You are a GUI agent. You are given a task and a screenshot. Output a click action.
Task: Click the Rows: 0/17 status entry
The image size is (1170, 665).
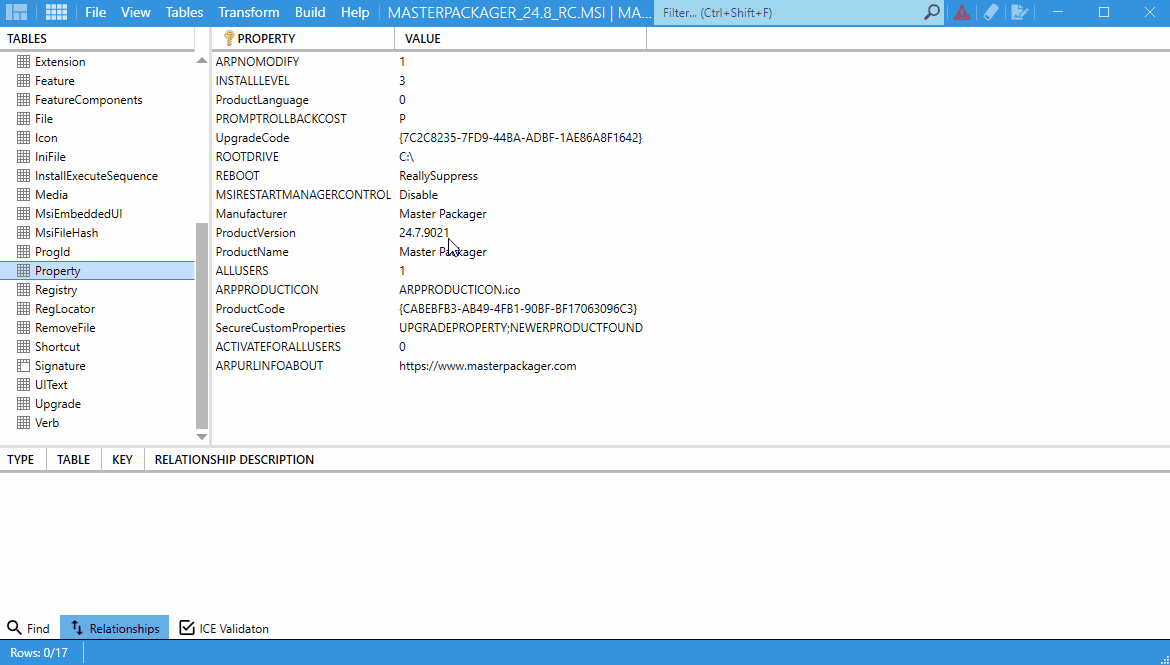[39, 653]
